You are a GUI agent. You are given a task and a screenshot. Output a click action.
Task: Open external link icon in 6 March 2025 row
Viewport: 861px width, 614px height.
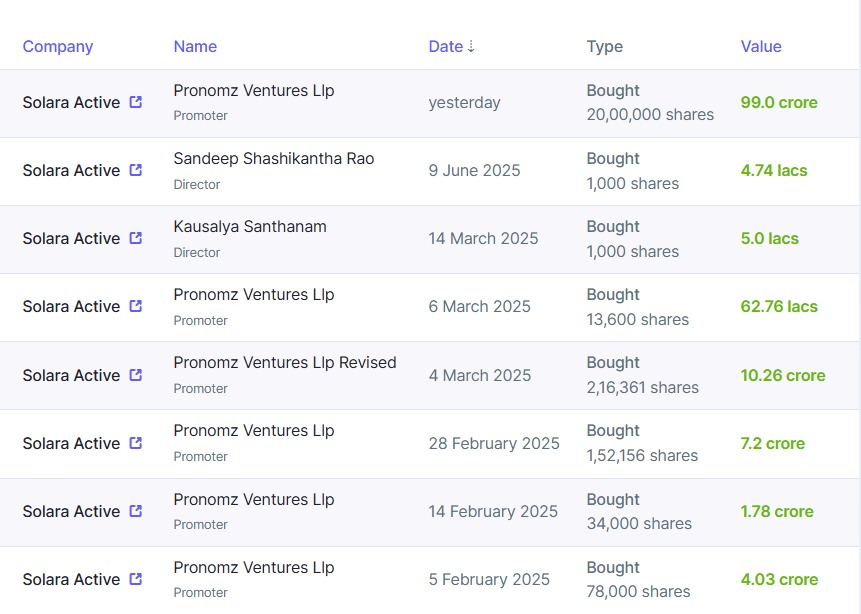(x=136, y=306)
